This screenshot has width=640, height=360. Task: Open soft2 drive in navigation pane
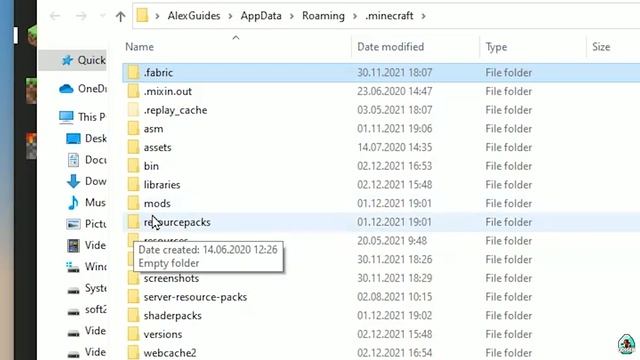(x=87, y=309)
